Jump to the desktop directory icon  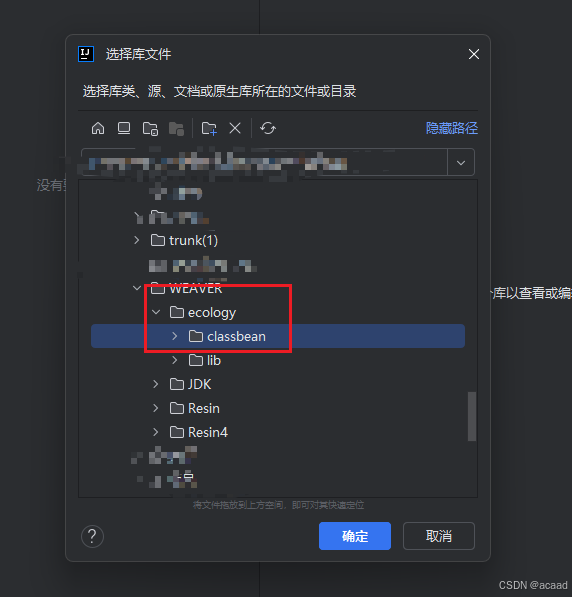[124, 128]
